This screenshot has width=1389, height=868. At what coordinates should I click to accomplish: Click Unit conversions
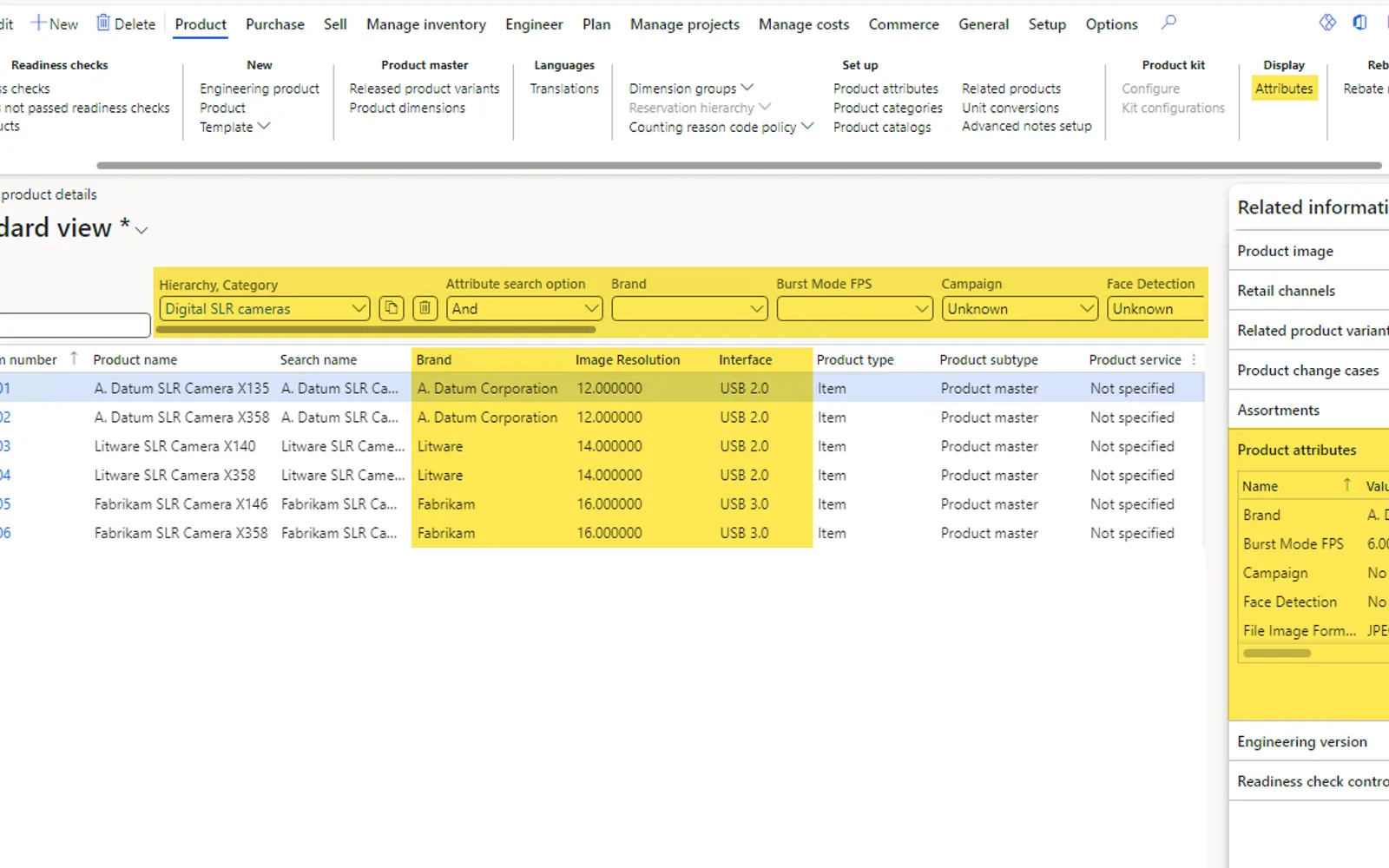1010,108
